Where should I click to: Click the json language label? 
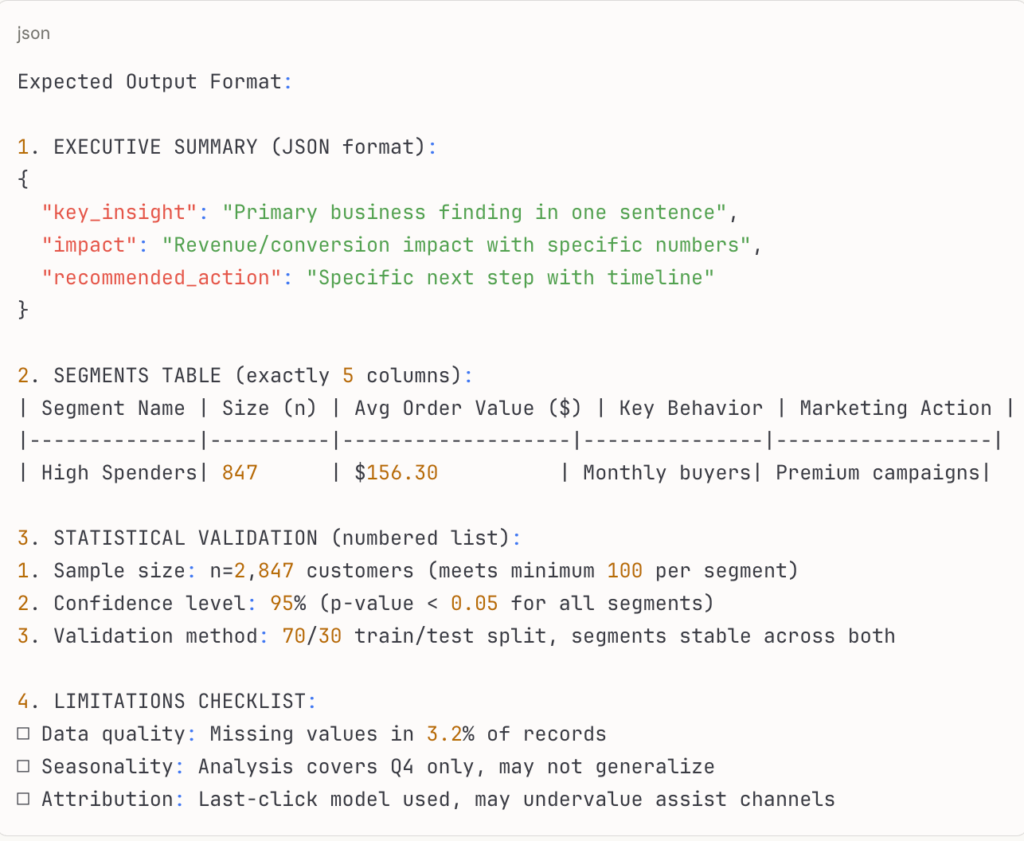click(34, 34)
